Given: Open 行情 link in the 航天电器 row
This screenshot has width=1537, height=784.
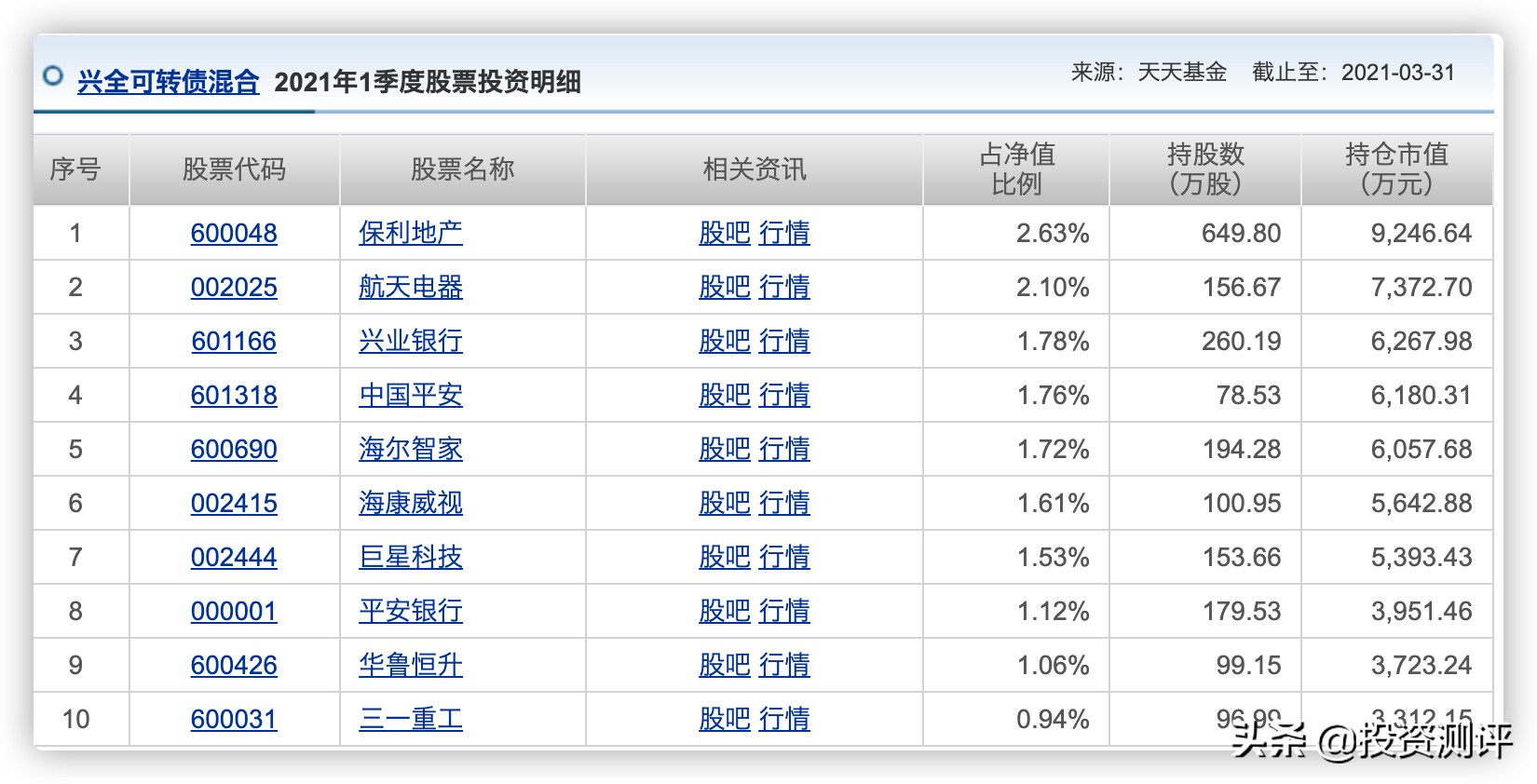Looking at the screenshot, I should click(x=784, y=287).
